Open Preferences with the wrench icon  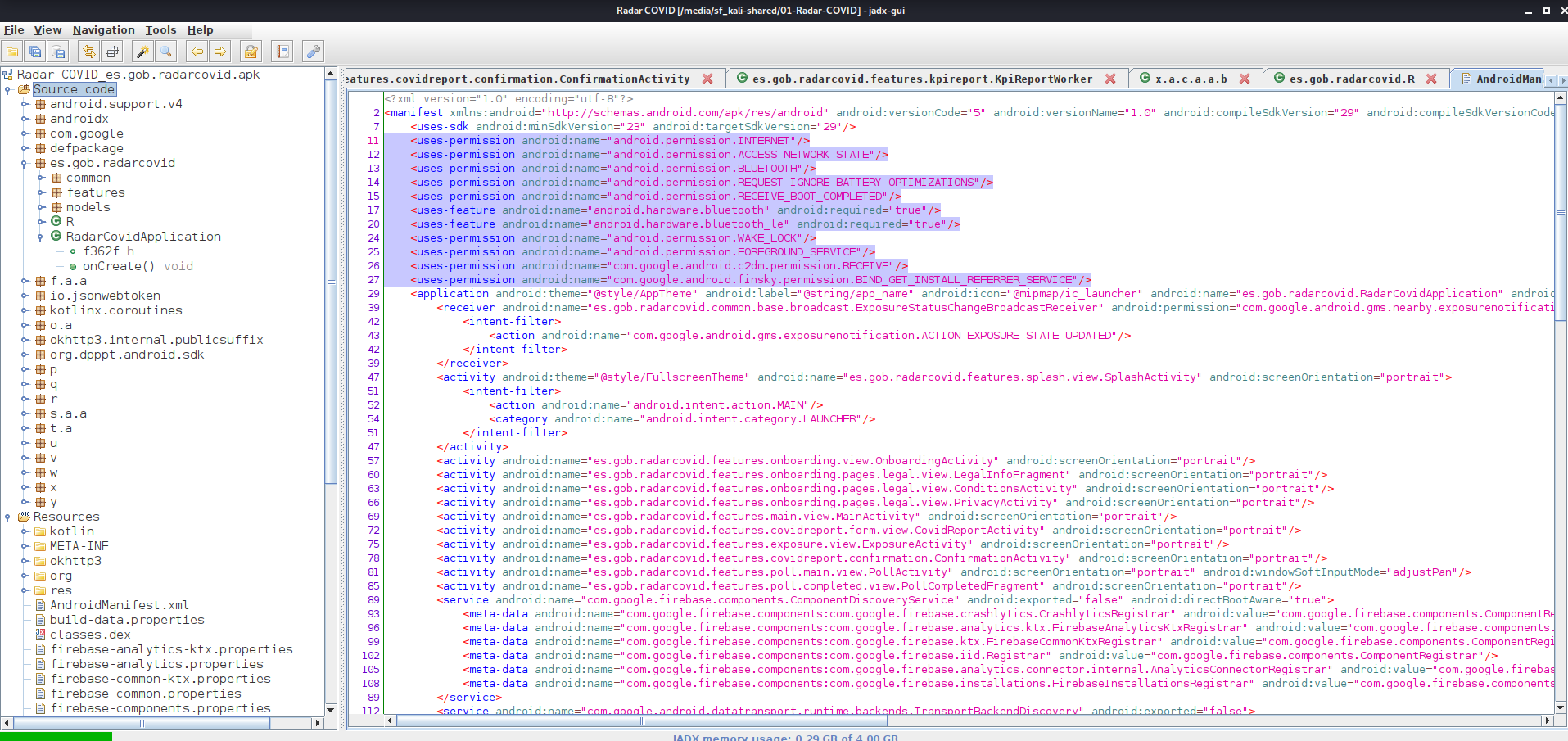click(x=314, y=52)
